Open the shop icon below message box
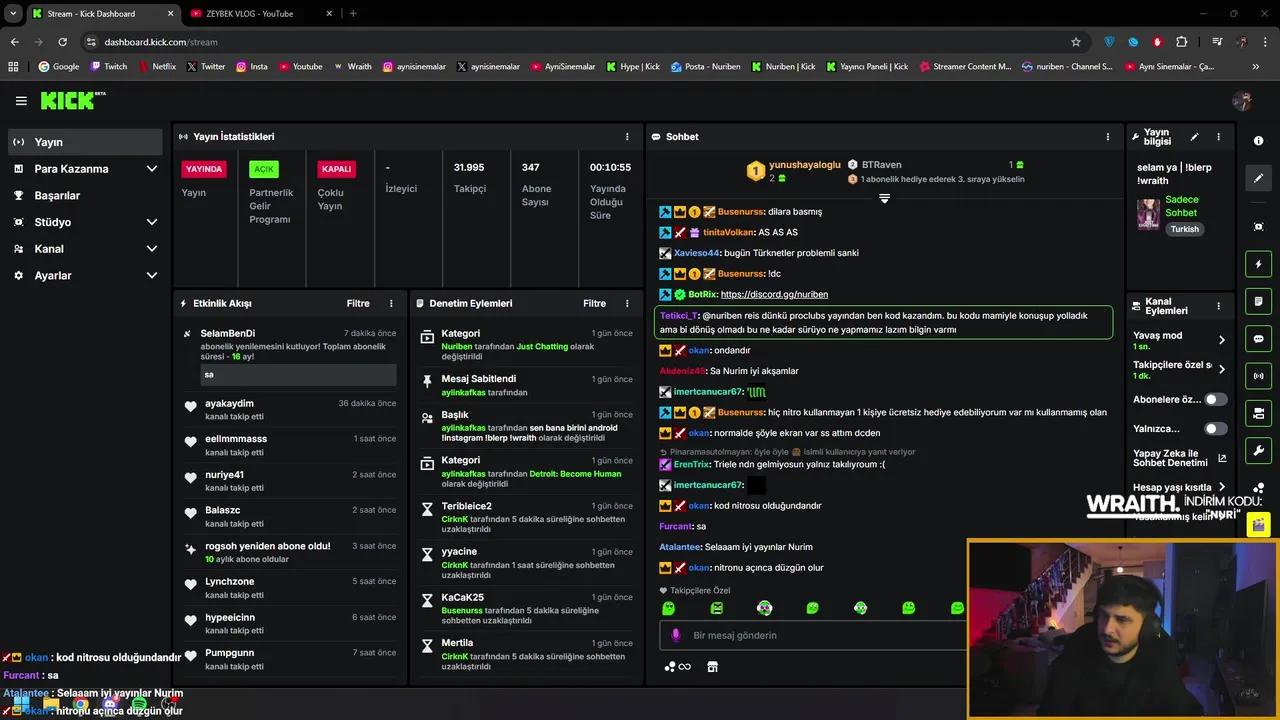 712,667
